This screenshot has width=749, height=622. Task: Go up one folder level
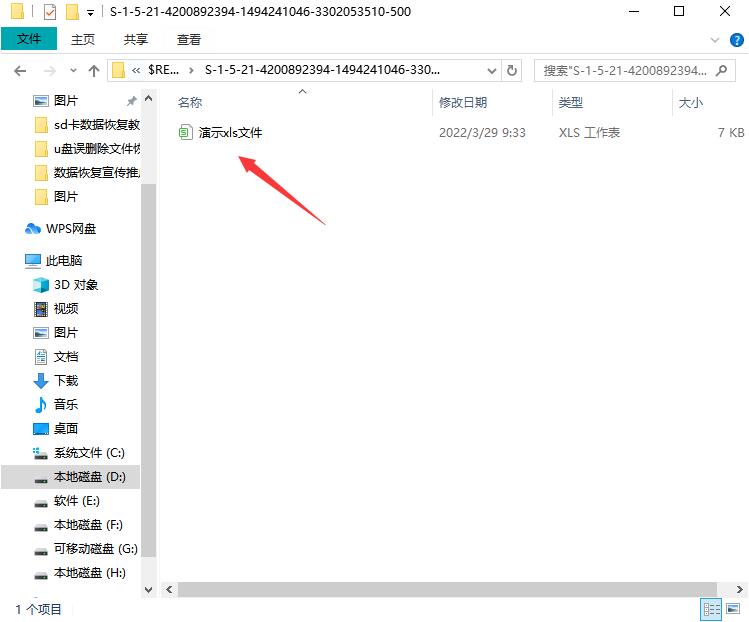click(94, 71)
